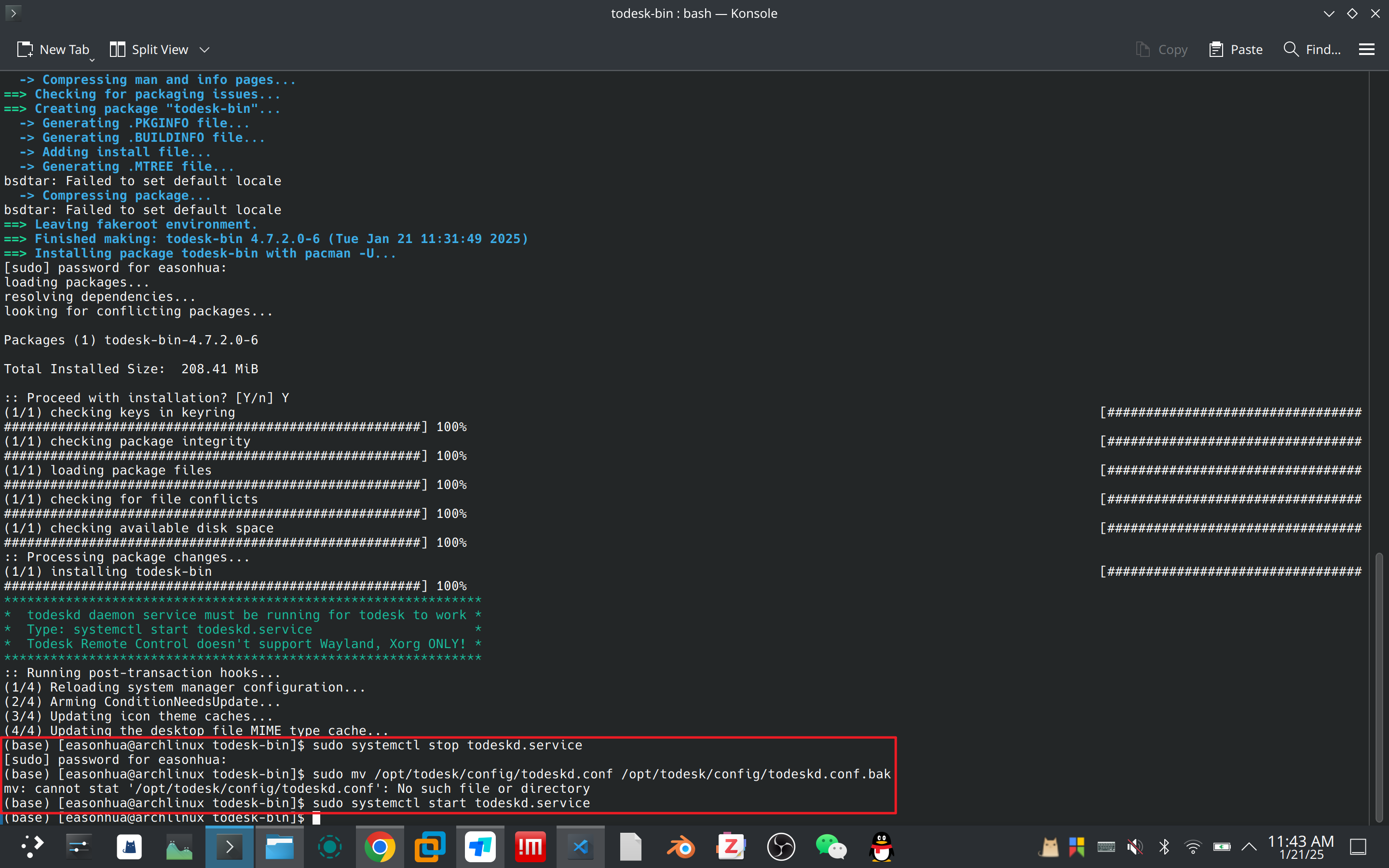
Task: Switch to Visual Studio Code
Action: click(x=580, y=847)
